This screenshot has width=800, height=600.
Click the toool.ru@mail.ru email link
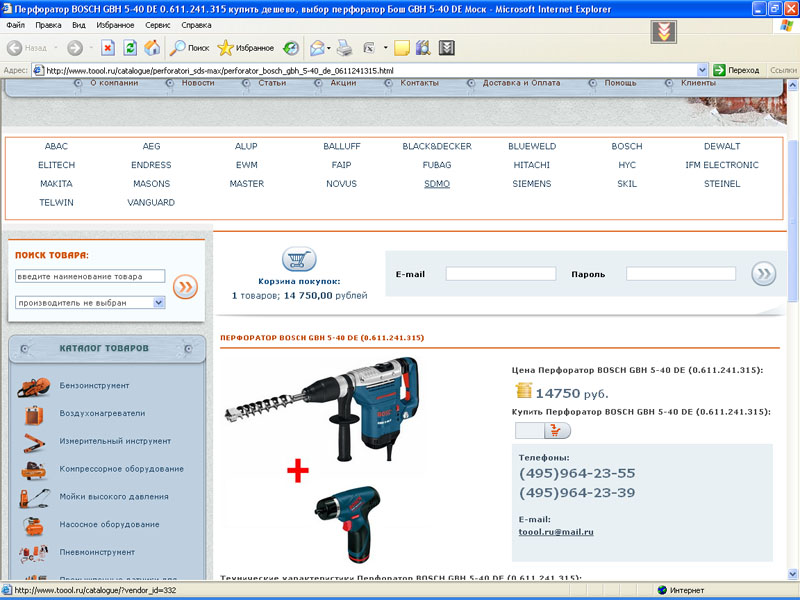[556, 532]
